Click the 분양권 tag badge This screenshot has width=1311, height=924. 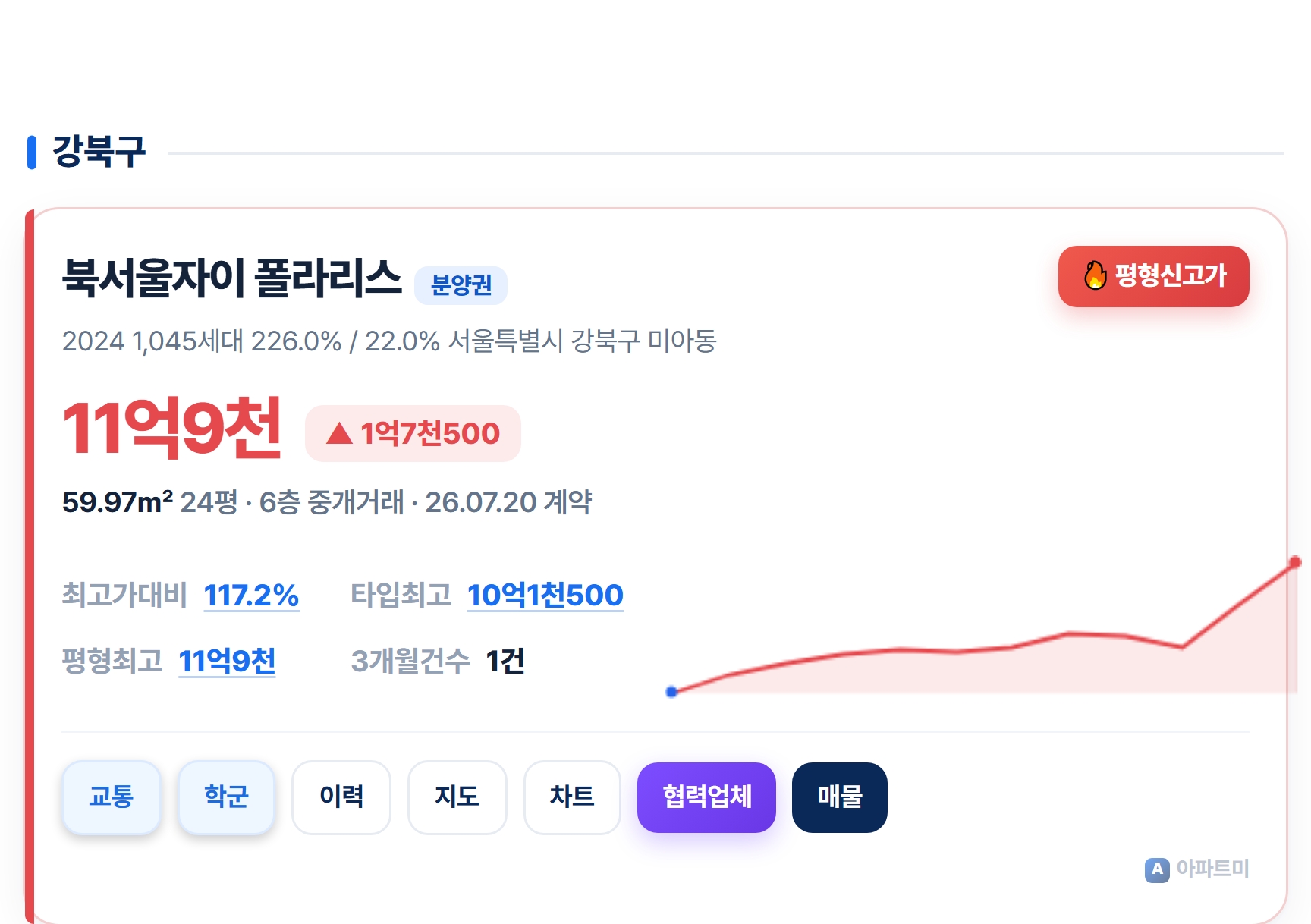tap(461, 285)
